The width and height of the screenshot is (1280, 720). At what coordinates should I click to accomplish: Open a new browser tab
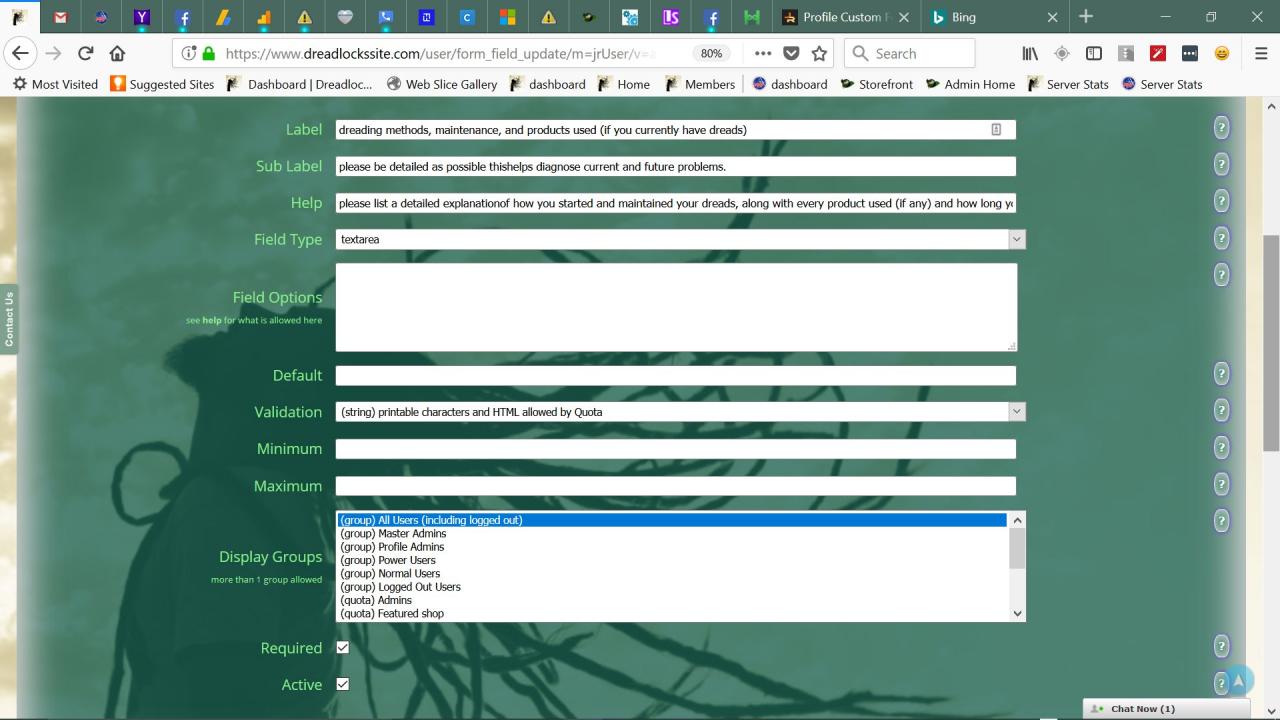pyautogui.click(x=1086, y=17)
